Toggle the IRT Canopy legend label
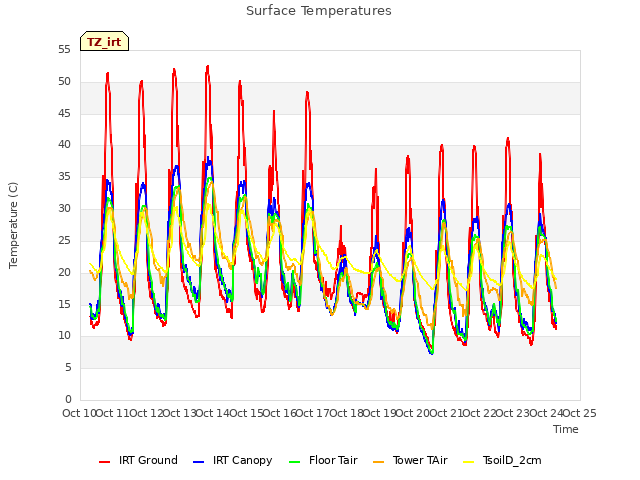Viewport: 640px width, 480px height. [242, 461]
